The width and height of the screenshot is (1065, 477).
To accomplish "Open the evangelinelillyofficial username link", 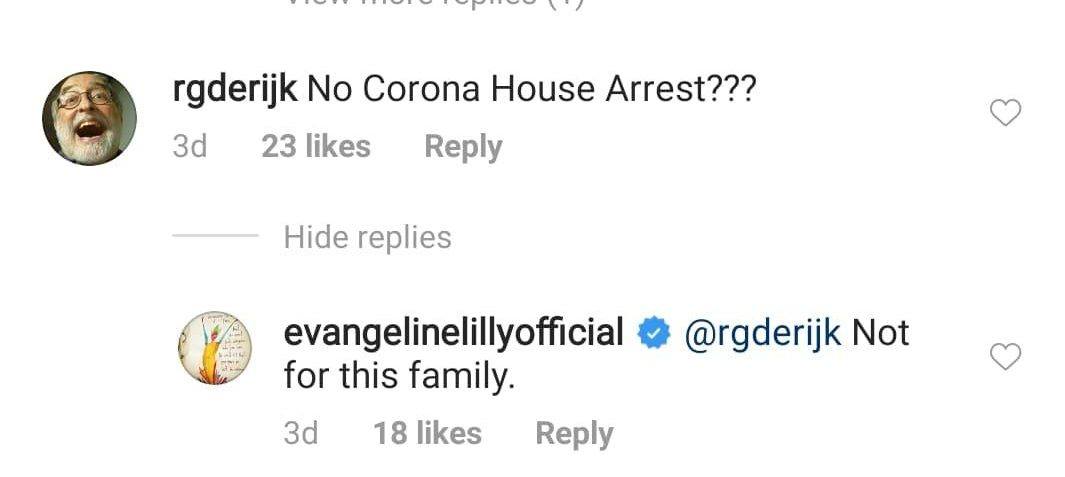I will 454,332.
